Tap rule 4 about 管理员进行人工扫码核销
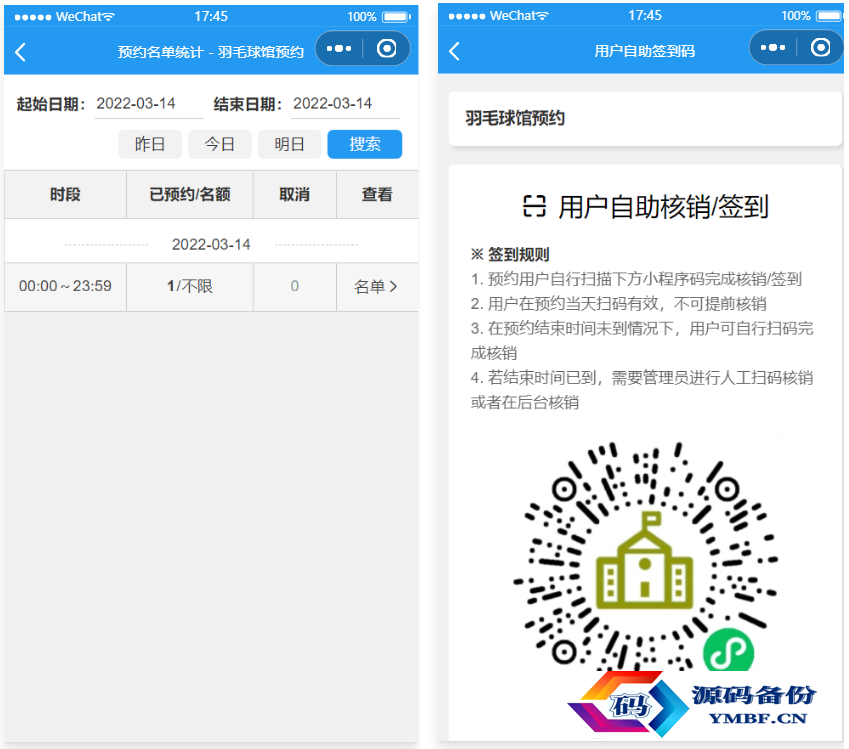The width and height of the screenshot is (849, 749). tap(642, 390)
